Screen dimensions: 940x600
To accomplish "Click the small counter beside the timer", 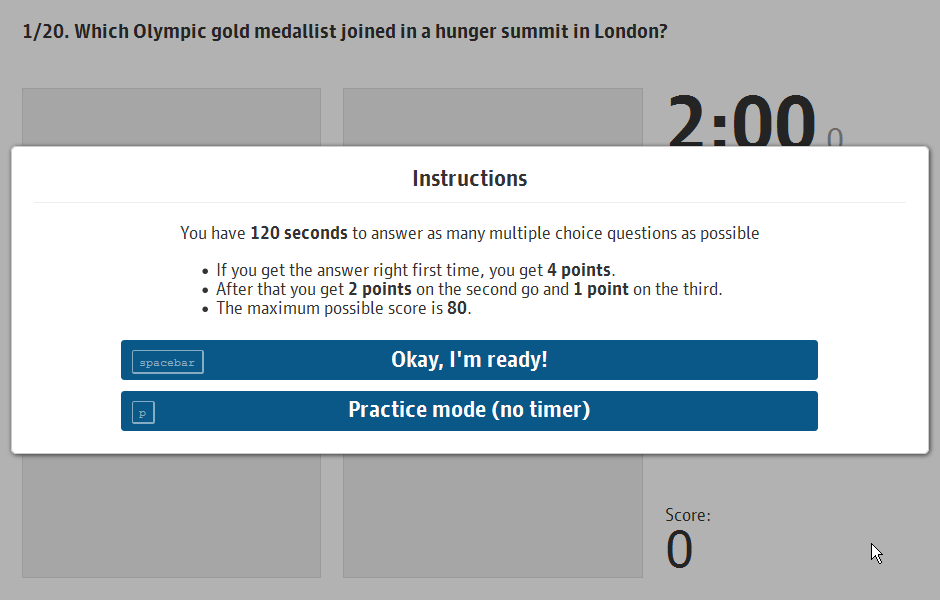I will coord(835,139).
